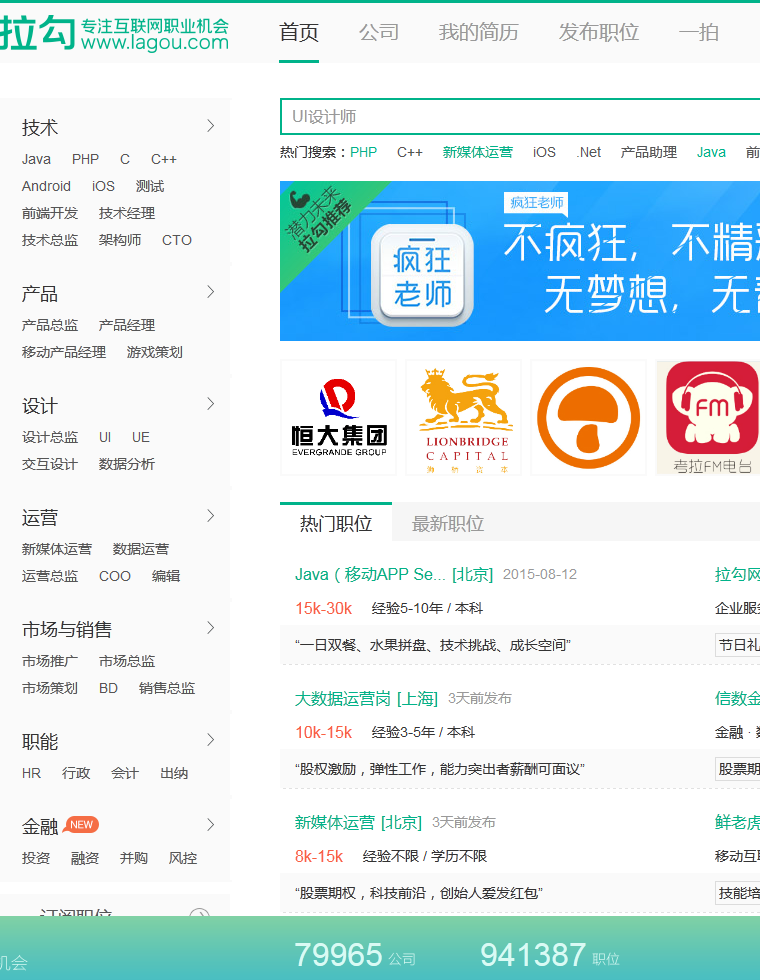Expand the 市场与销售 category arrow
Image resolution: width=760 pixels, height=980 pixels.
211,628
